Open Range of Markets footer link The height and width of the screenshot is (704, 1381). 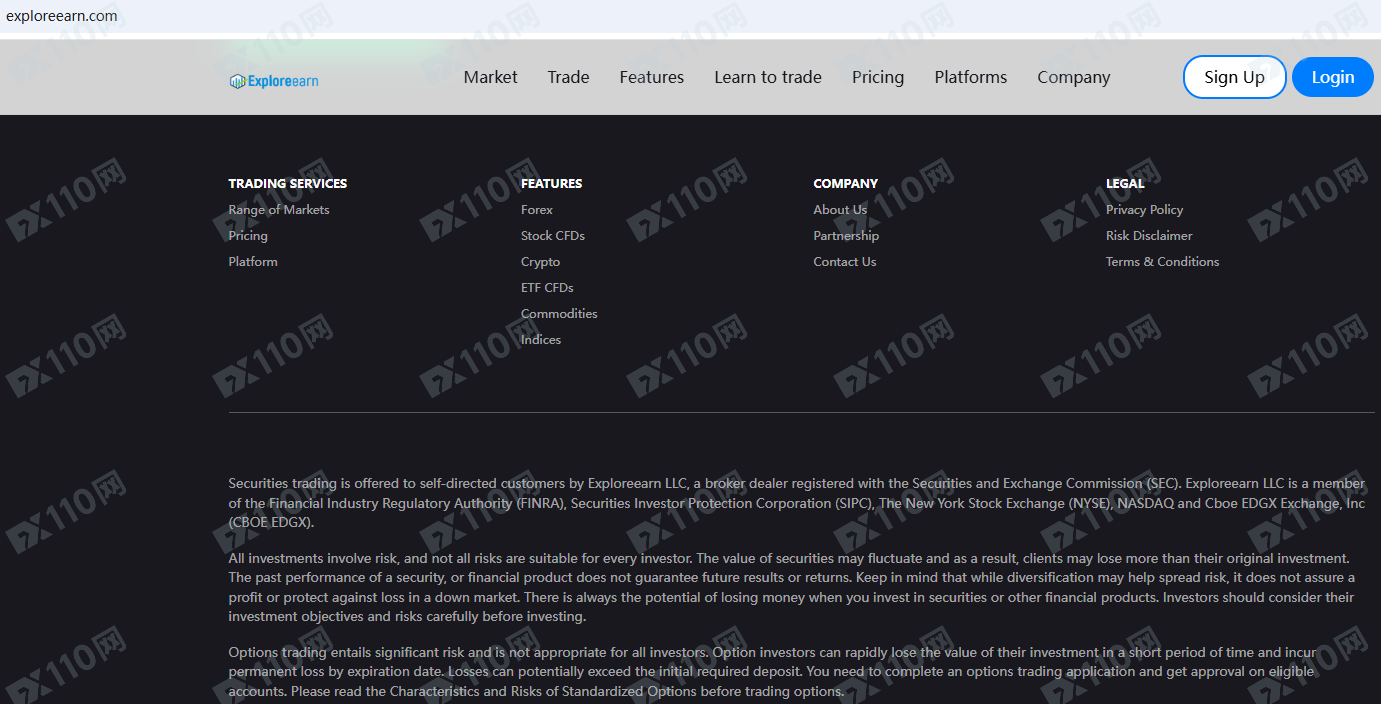click(x=279, y=210)
